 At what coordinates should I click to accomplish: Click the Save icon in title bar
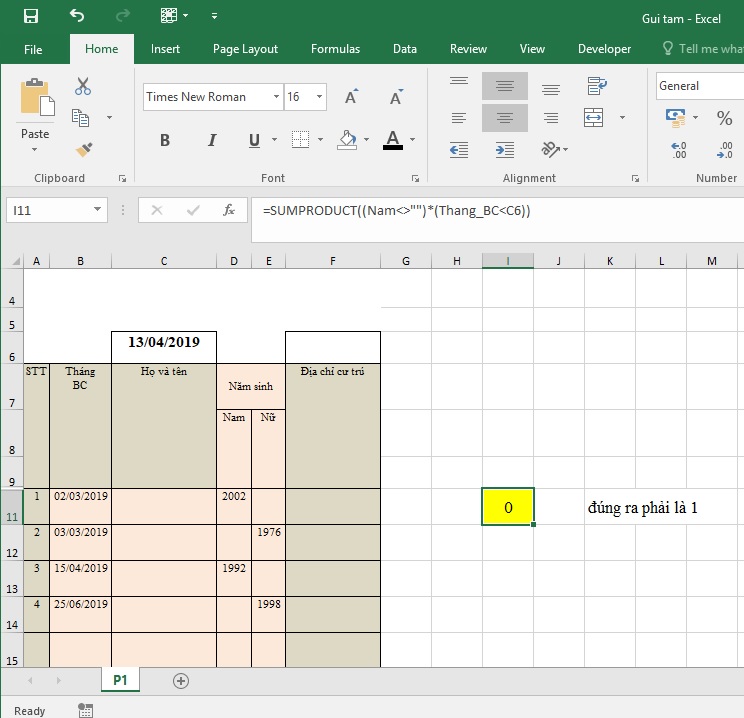(31, 16)
